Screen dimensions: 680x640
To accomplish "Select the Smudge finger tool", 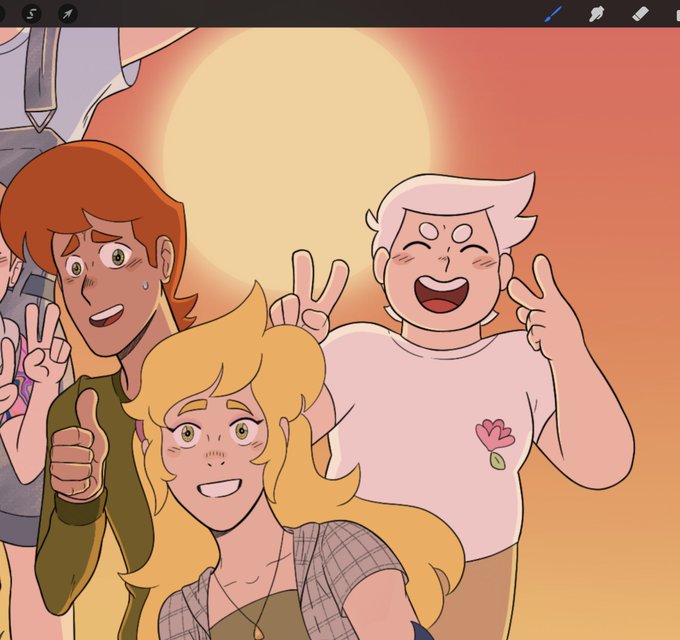I will click(x=597, y=14).
